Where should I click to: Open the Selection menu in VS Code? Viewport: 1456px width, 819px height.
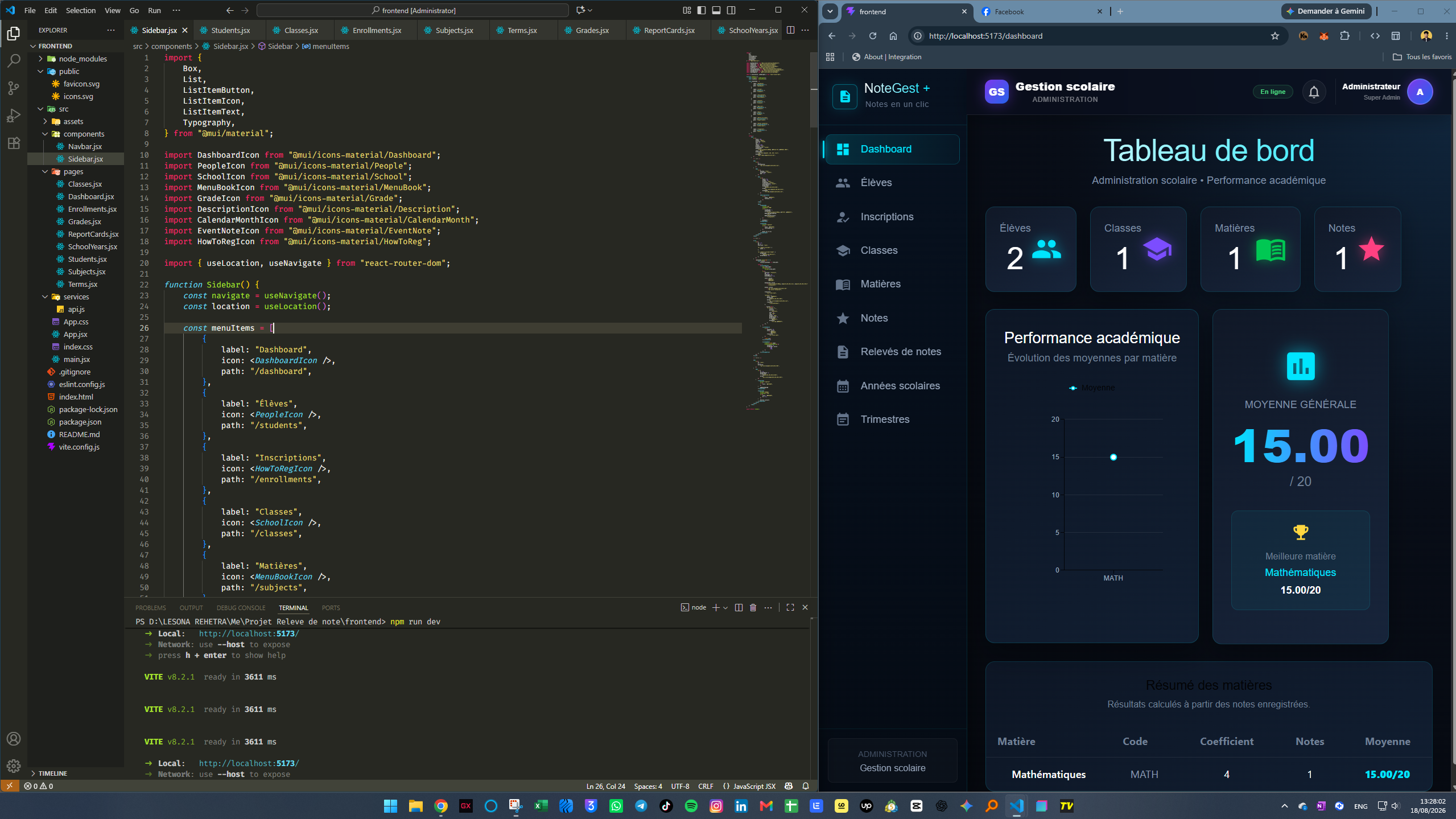[x=81, y=10]
